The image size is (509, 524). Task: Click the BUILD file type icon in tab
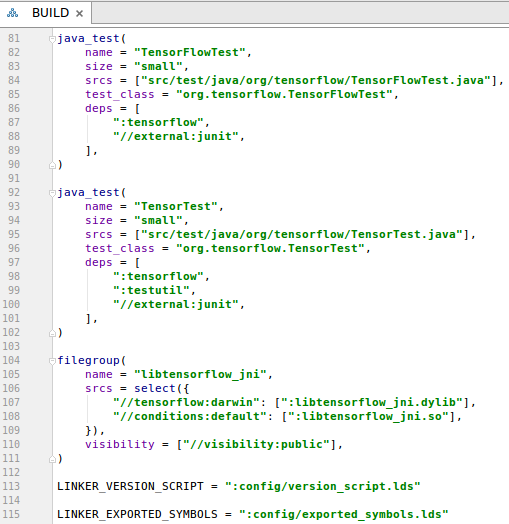coord(12,13)
